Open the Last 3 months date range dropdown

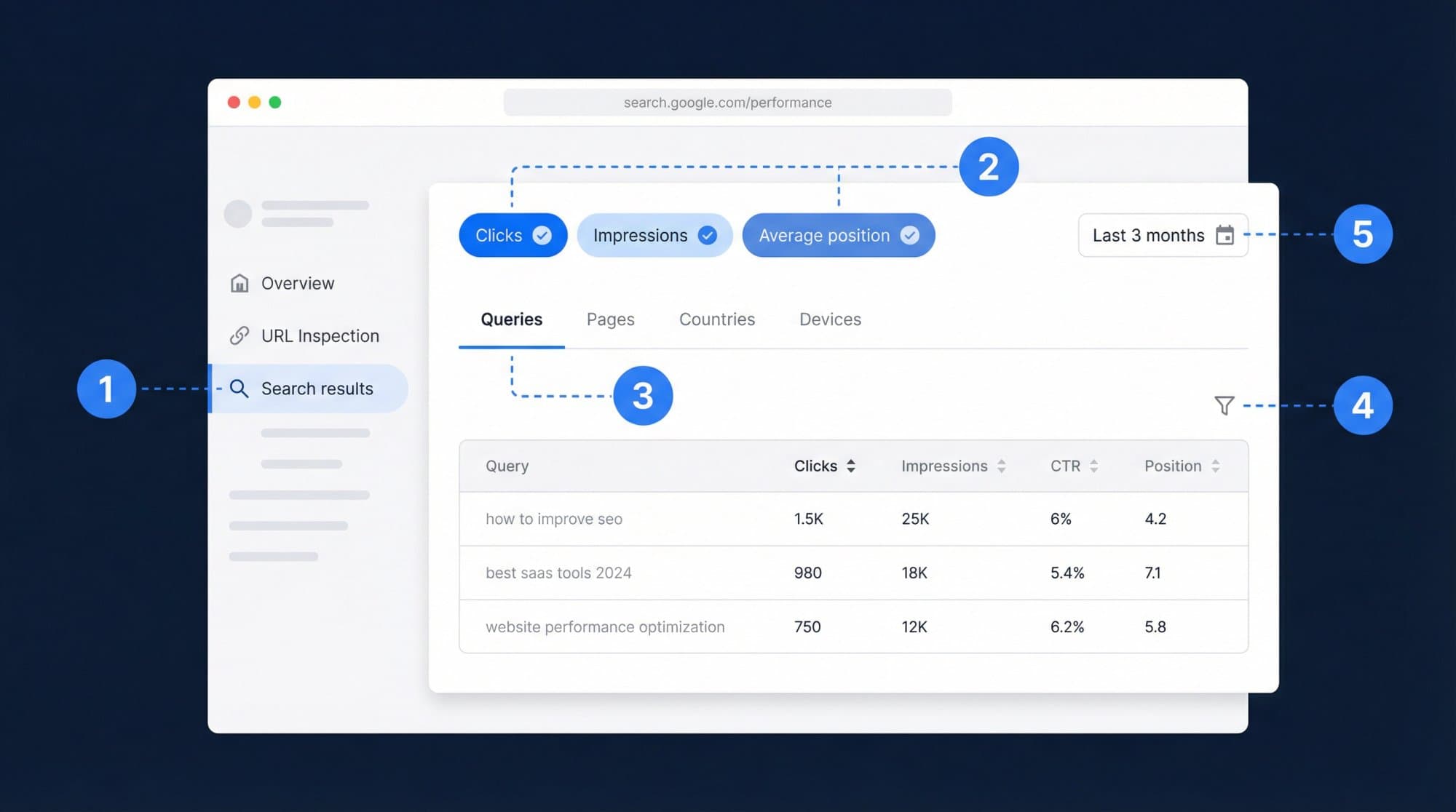tap(1163, 235)
